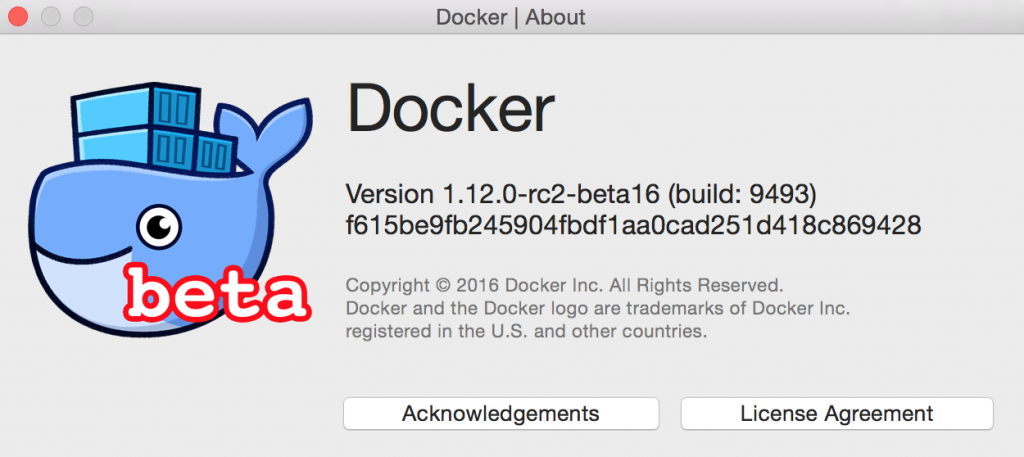Open the License Agreement

(837, 413)
